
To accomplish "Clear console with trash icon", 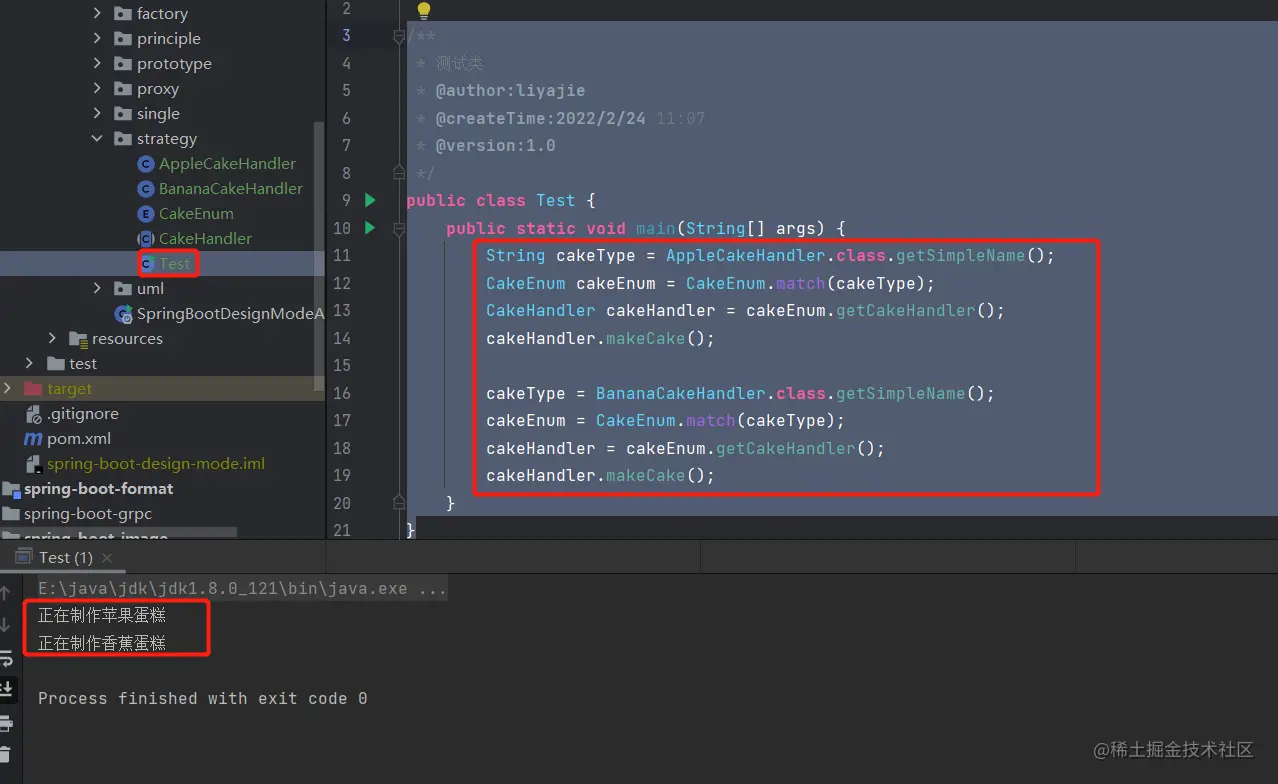I will [x=6, y=754].
